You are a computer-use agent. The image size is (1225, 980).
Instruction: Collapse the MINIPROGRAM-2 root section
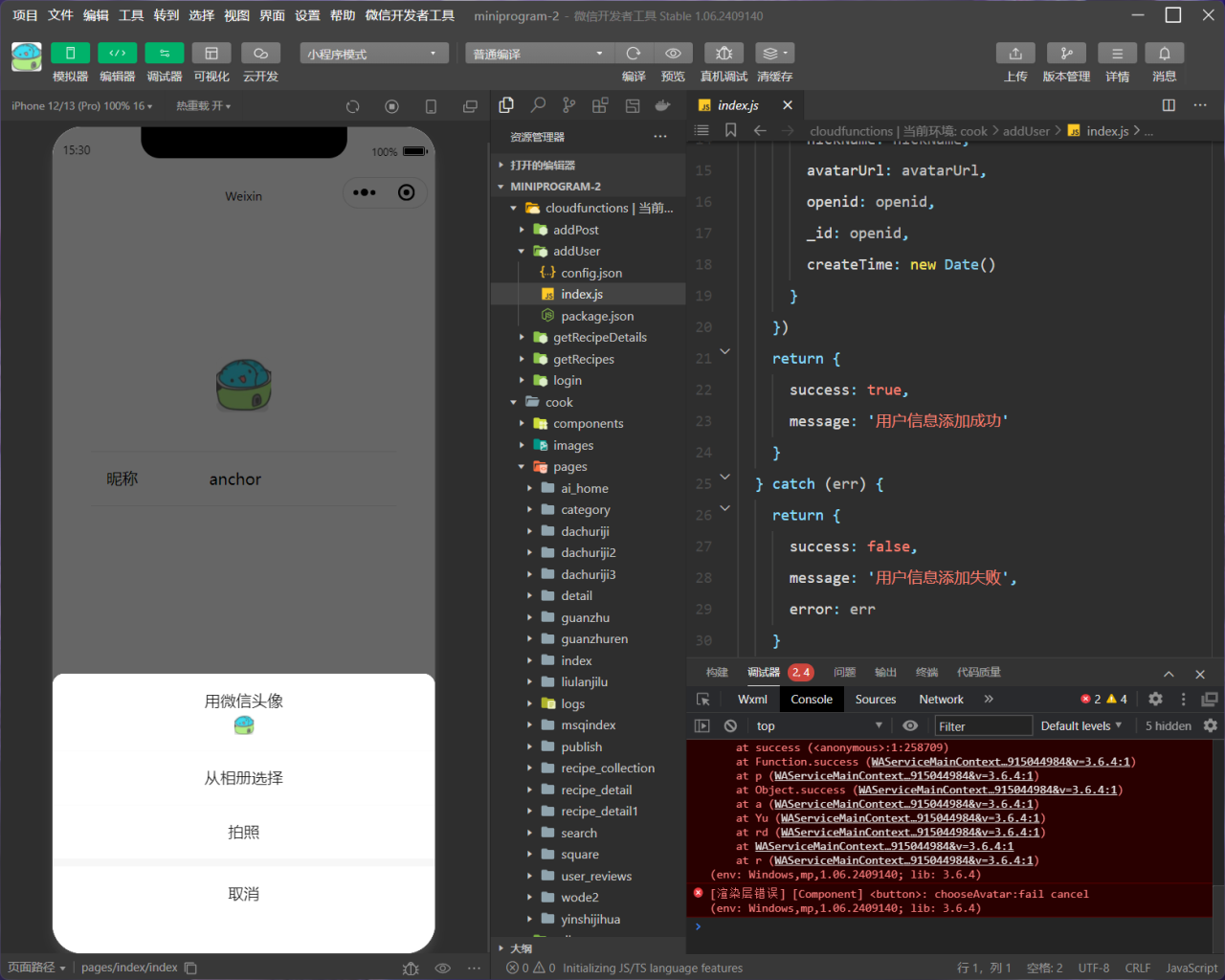[x=589, y=187]
